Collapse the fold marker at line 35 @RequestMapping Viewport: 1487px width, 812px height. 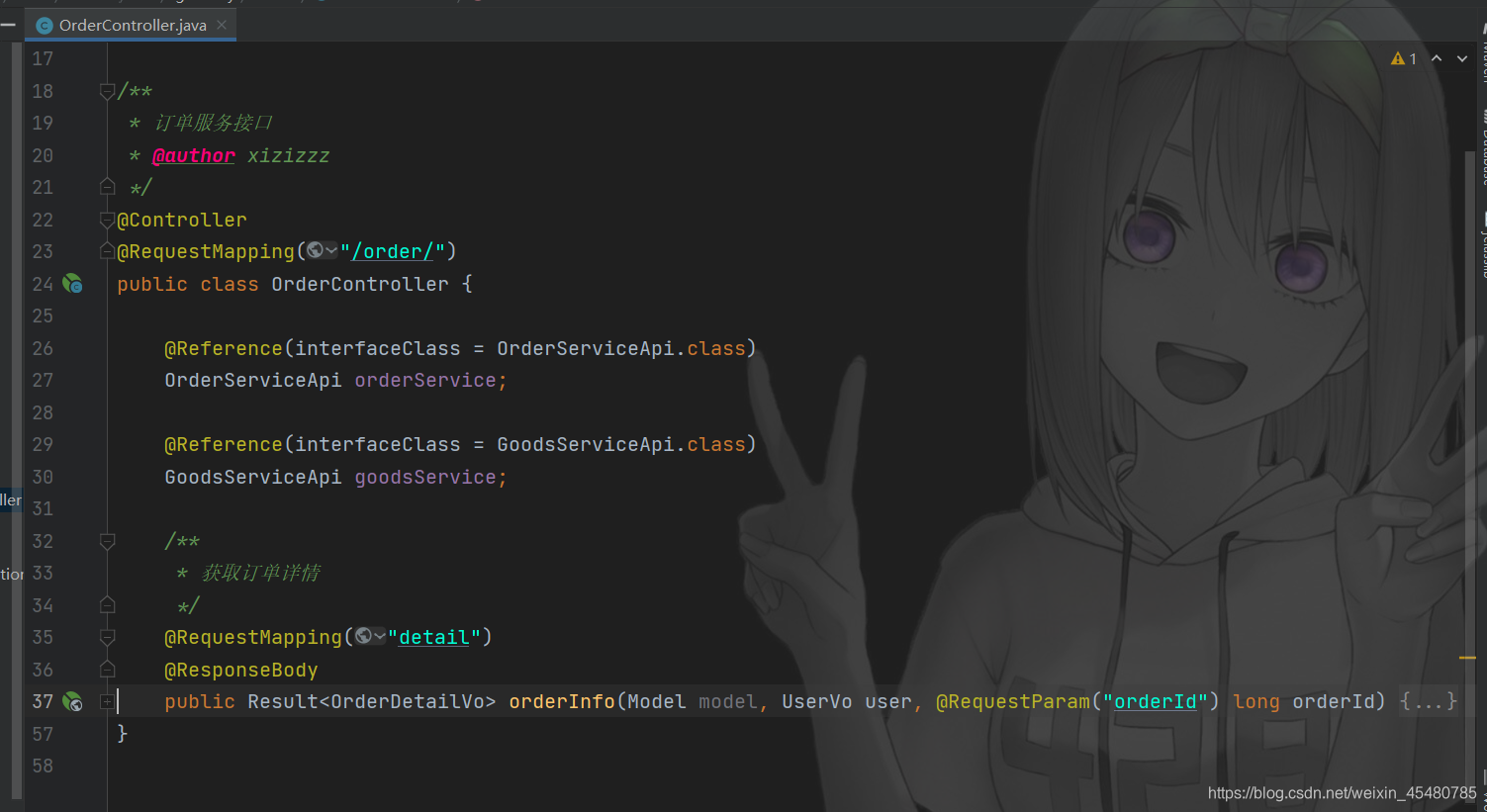coord(107,637)
